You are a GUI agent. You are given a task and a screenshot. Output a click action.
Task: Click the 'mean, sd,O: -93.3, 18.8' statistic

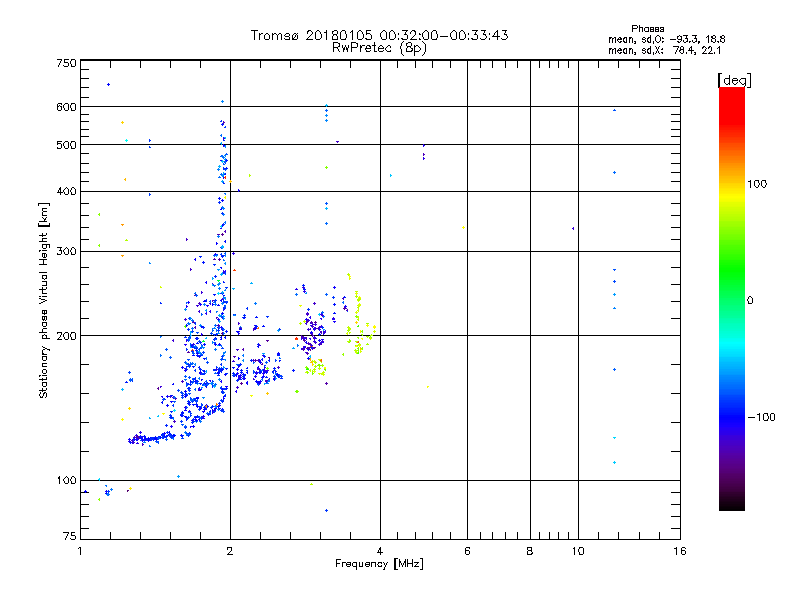[666, 39]
